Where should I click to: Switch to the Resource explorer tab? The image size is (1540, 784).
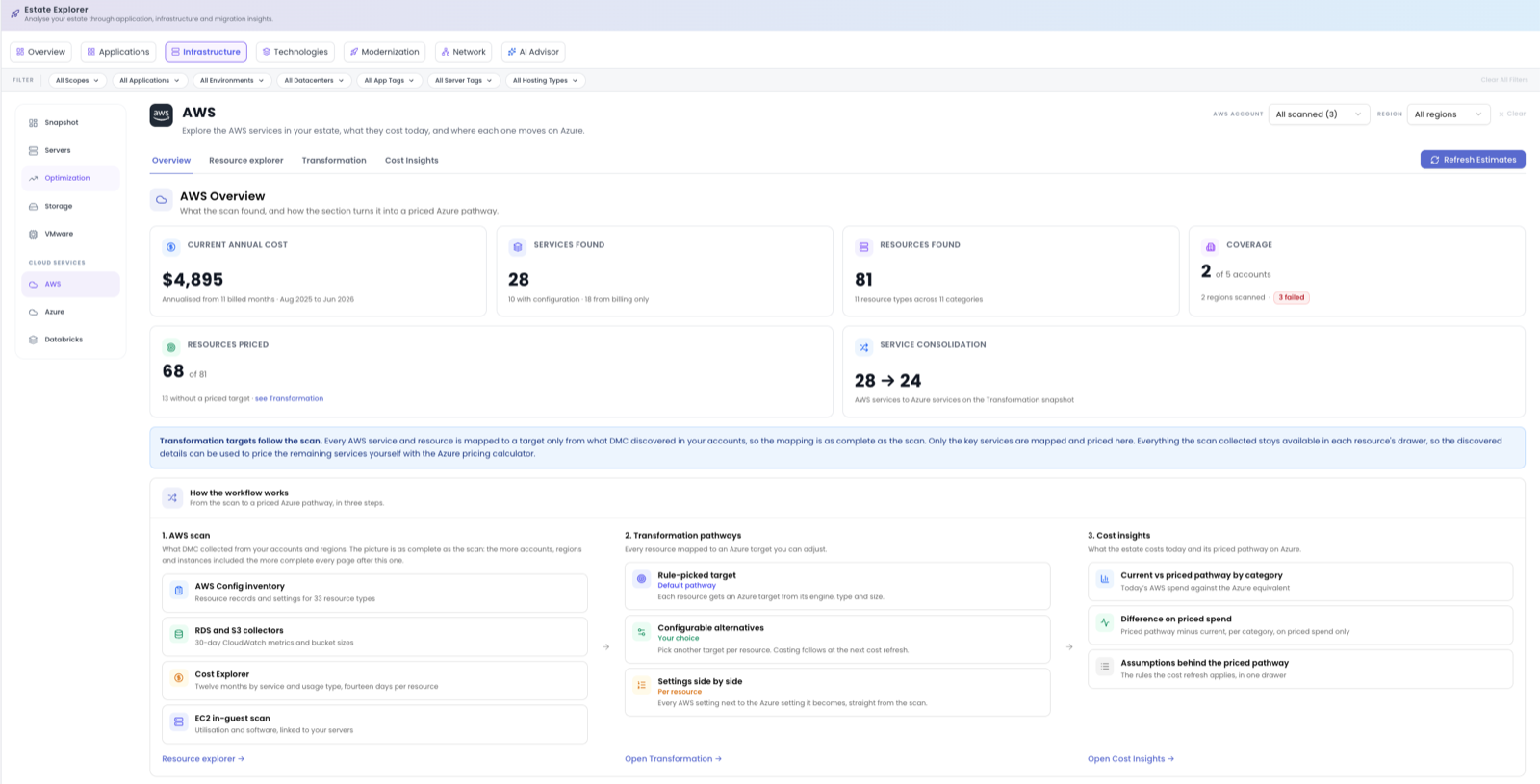246,161
